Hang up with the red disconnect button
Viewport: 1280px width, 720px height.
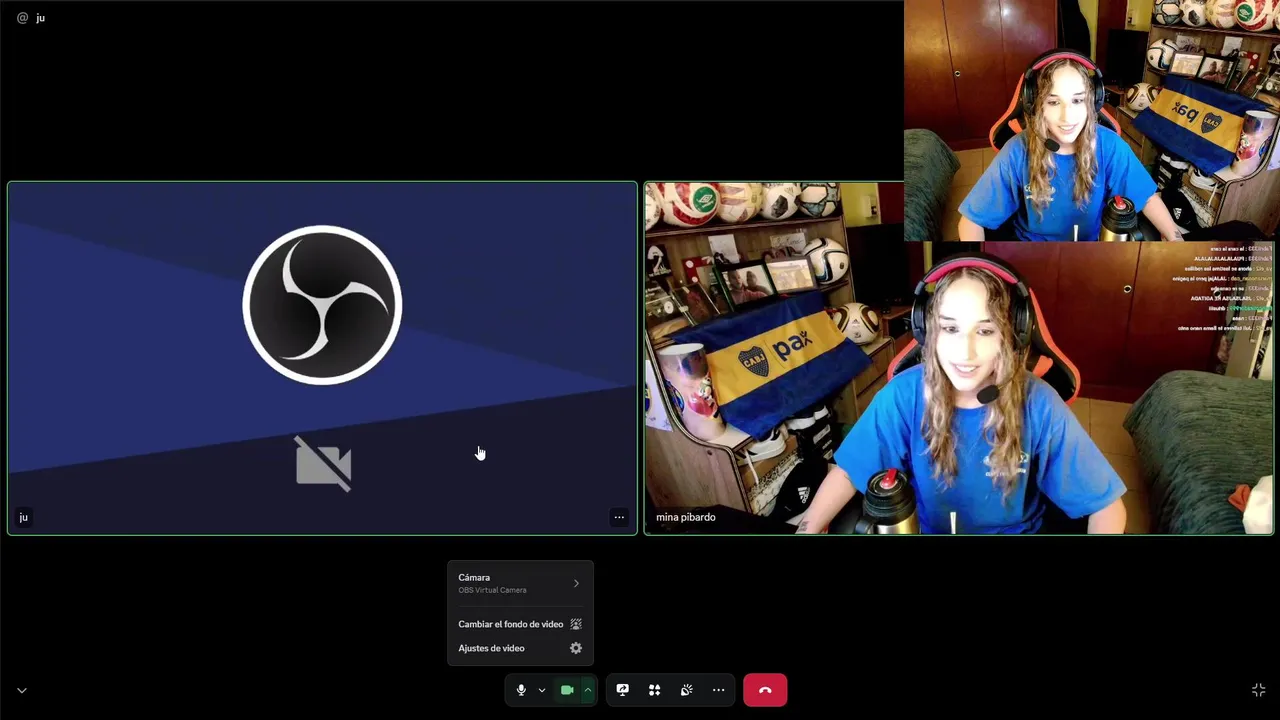point(765,690)
